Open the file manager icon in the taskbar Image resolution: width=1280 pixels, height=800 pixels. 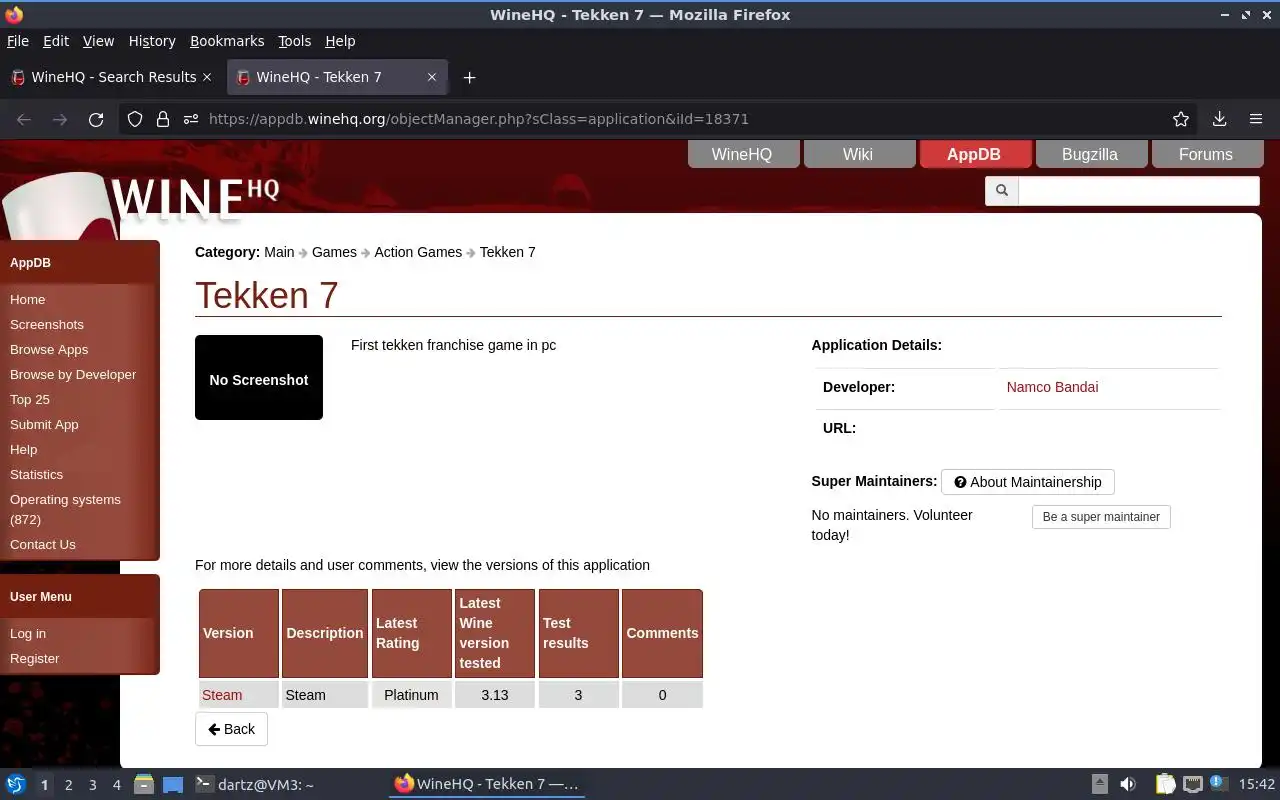coord(143,784)
